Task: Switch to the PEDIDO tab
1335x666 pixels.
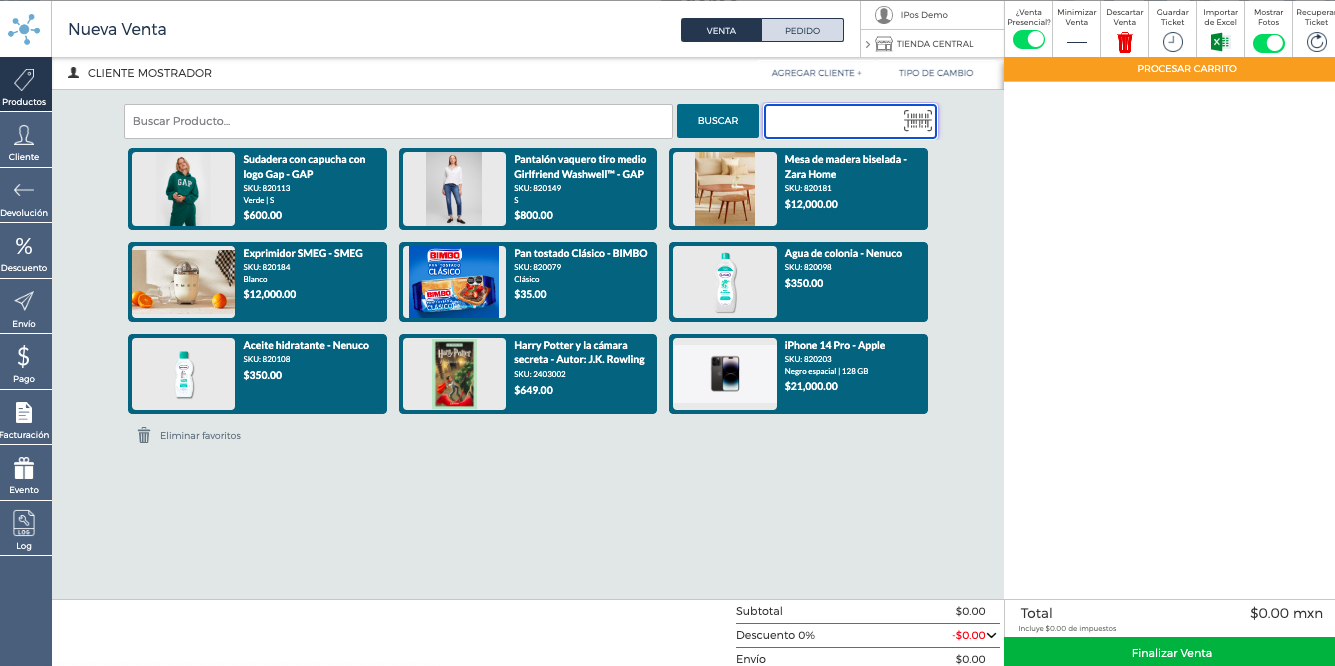Action: [x=802, y=31]
